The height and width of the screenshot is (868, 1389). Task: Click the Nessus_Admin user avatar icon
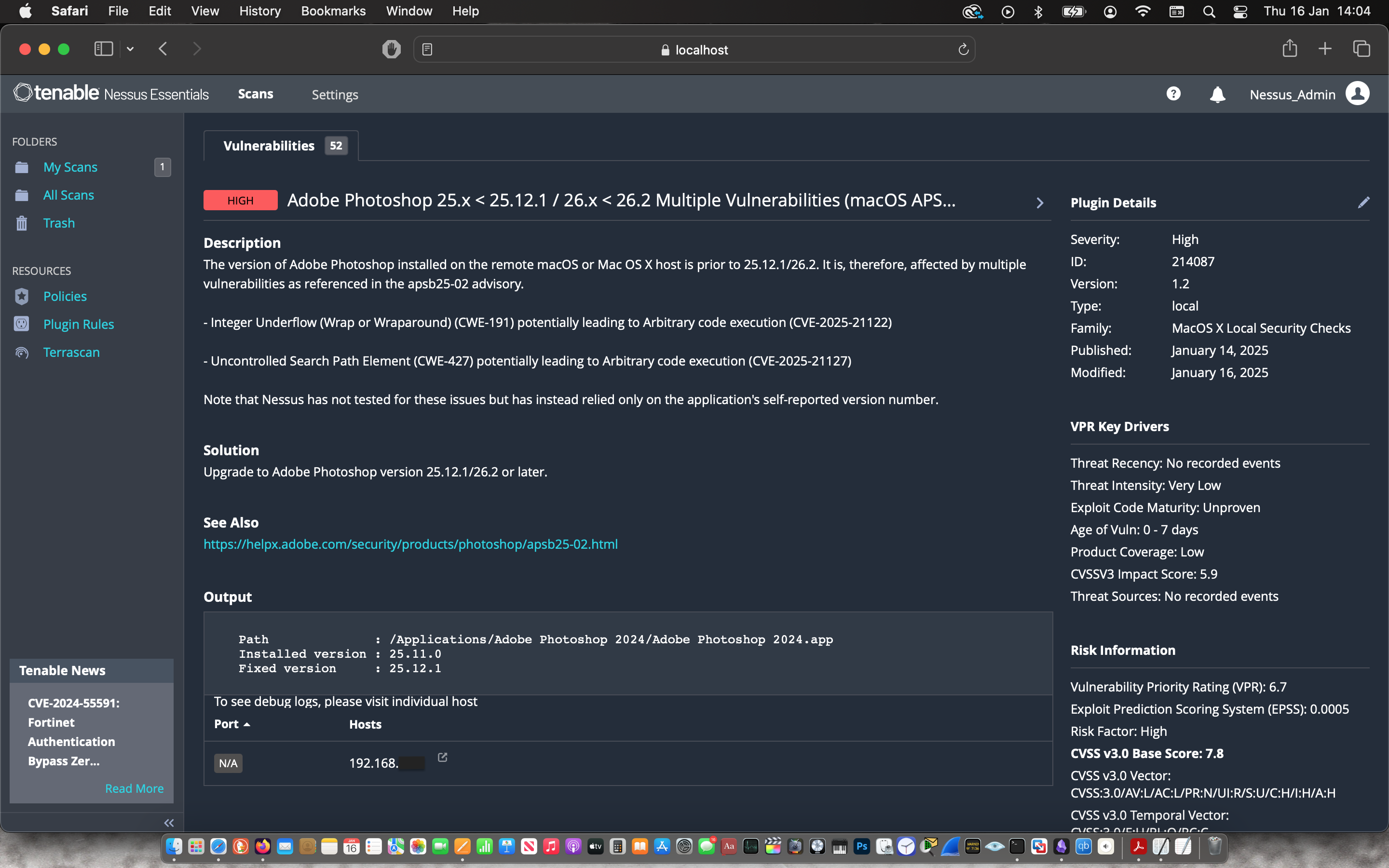[1357, 94]
